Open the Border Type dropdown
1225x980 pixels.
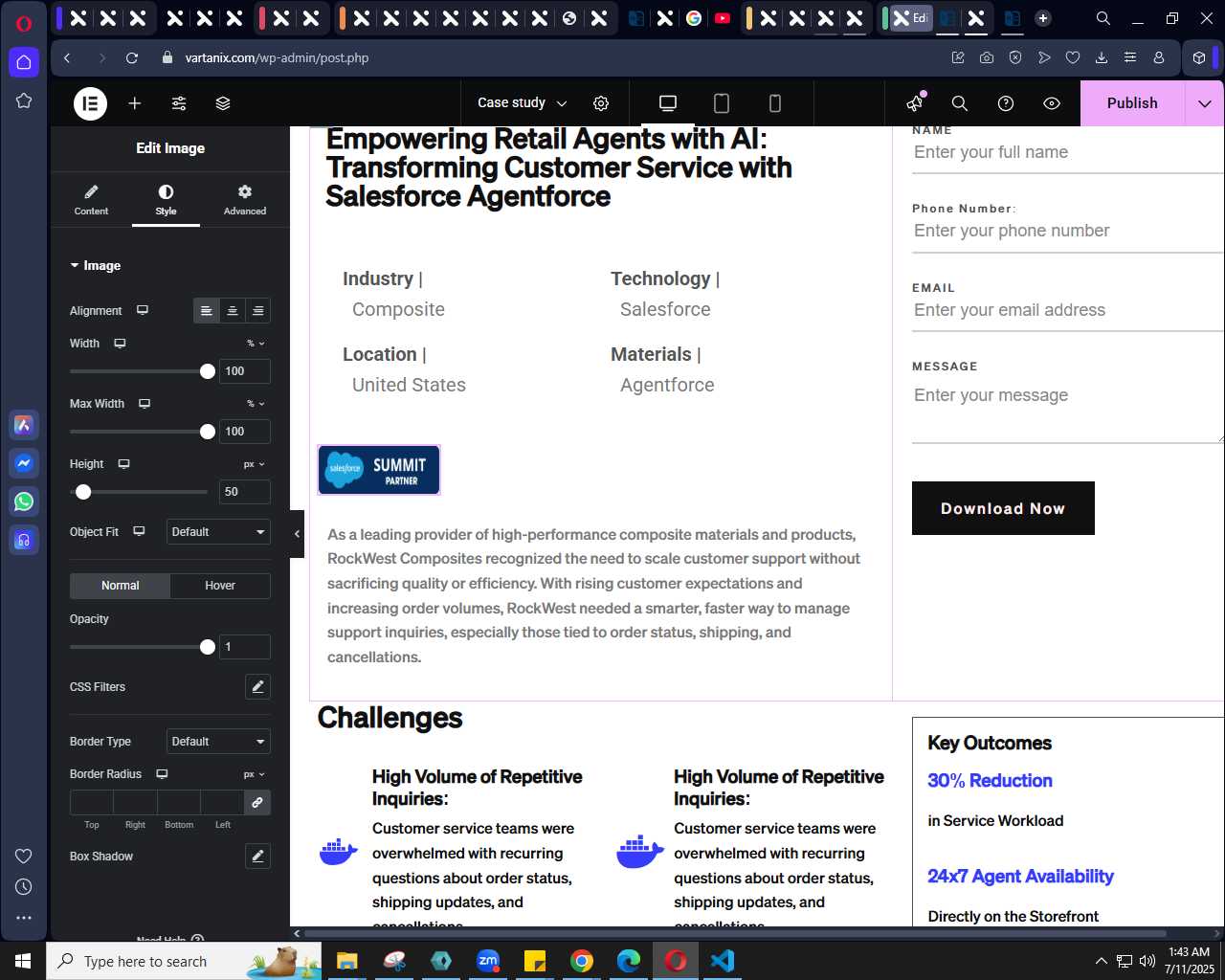[218, 741]
